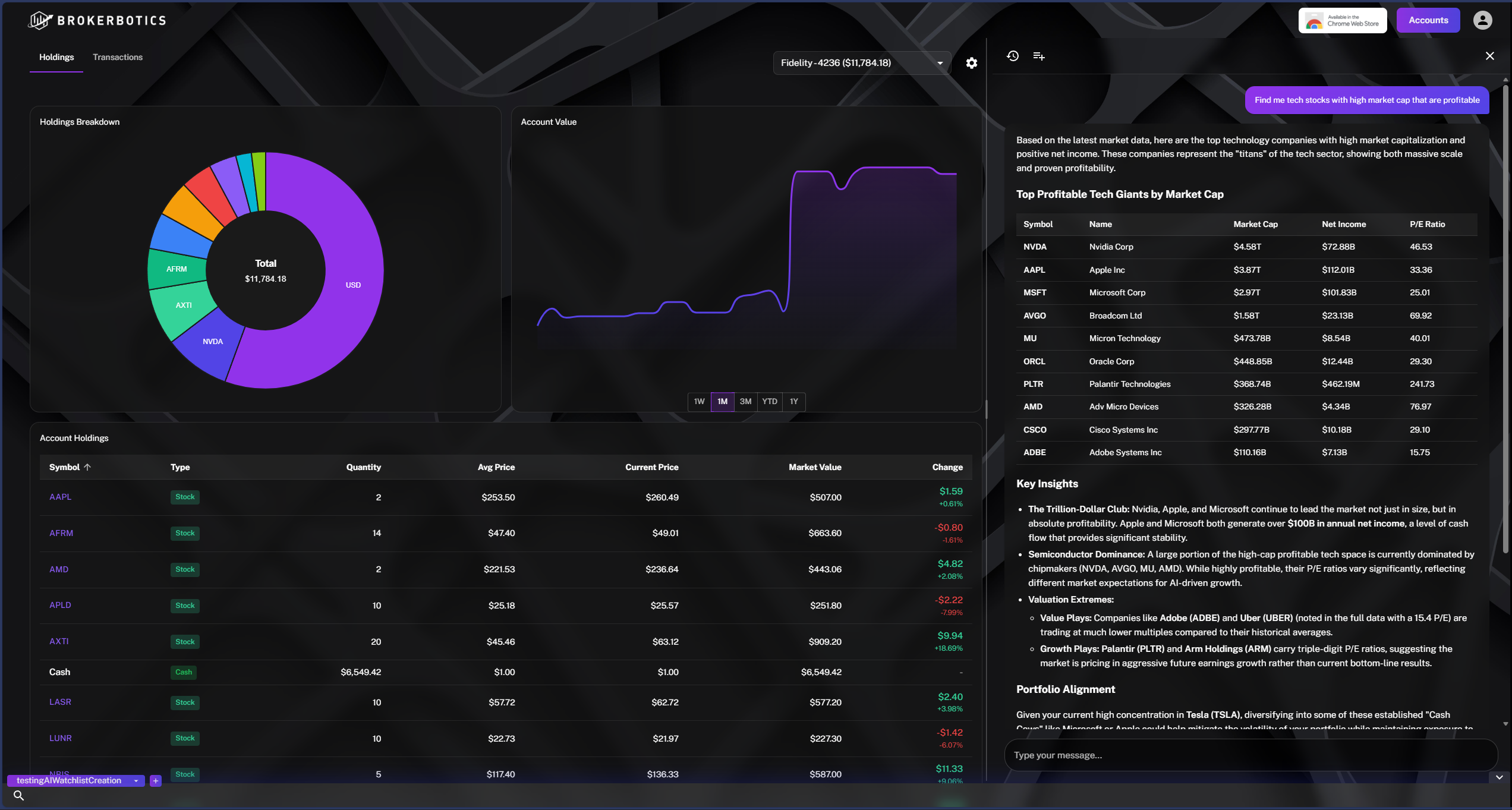Viewport: 1512px width, 810px height.
Task: Open the LASR holding link
Action: tap(60, 702)
